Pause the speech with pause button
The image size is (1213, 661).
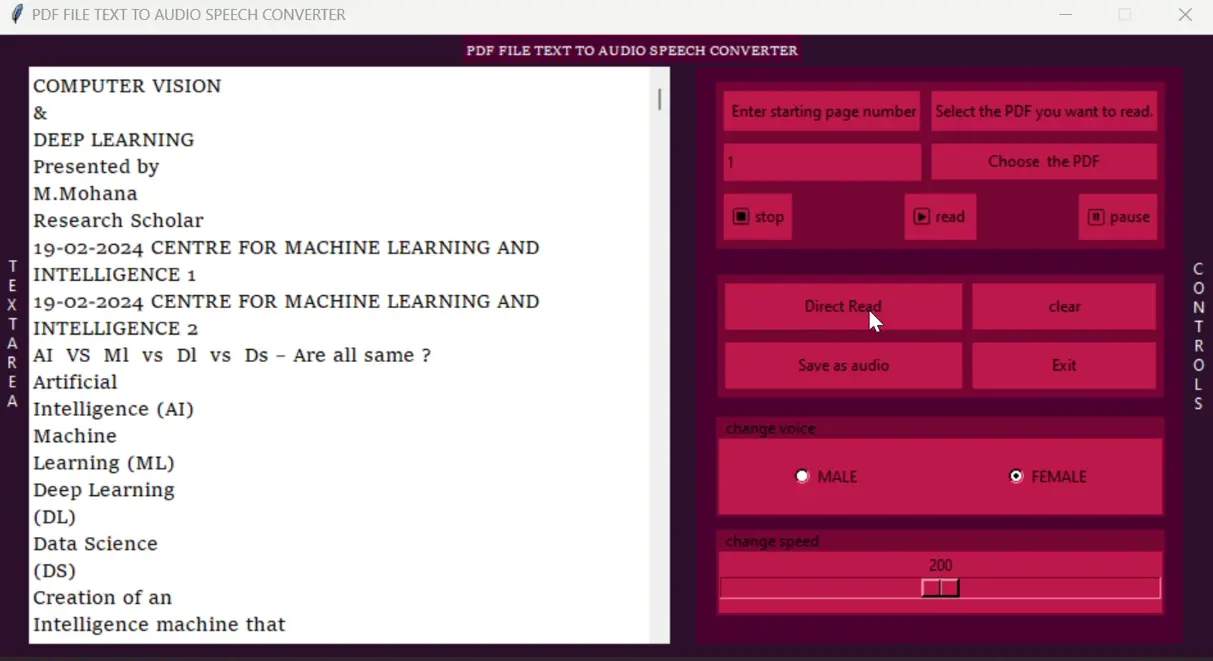1118,217
